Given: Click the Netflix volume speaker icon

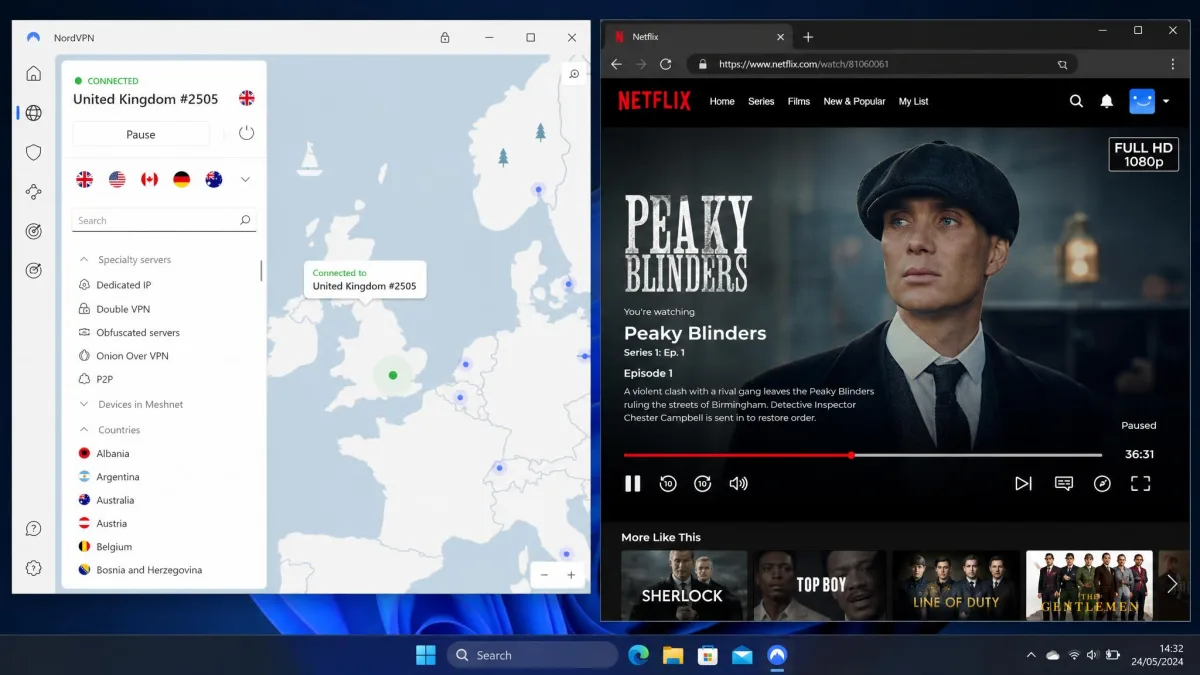Looking at the screenshot, I should pos(738,483).
